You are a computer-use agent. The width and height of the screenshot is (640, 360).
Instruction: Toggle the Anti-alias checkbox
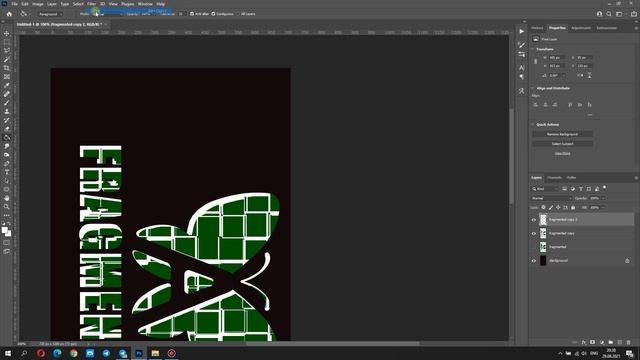[192, 14]
